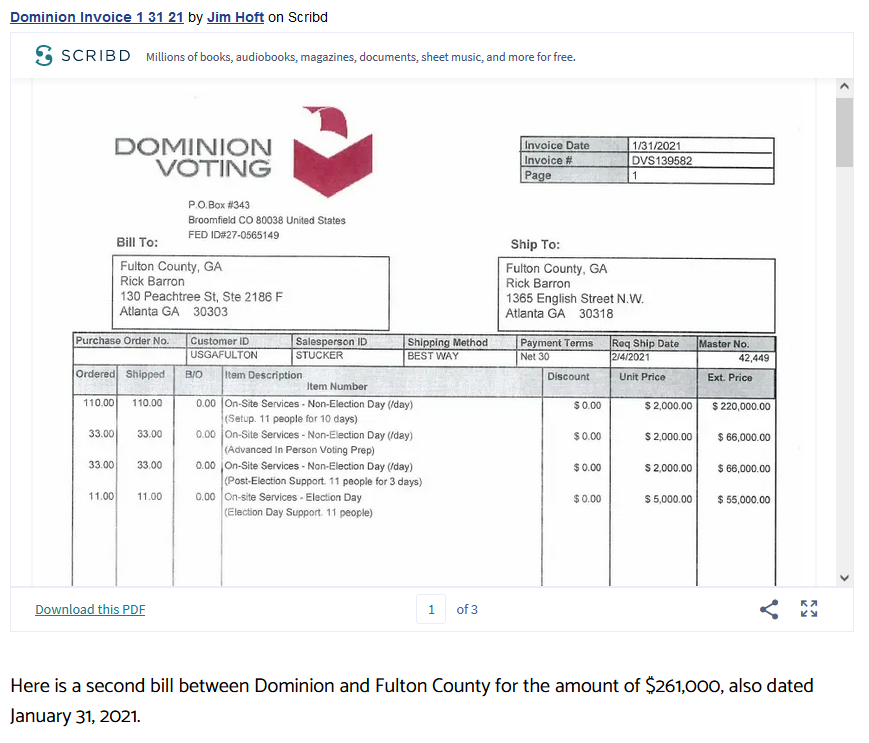This screenshot has height=743, width=869.
Task: Click Scribd tagline 'Millions of books' text
Action: [x=361, y=57]
